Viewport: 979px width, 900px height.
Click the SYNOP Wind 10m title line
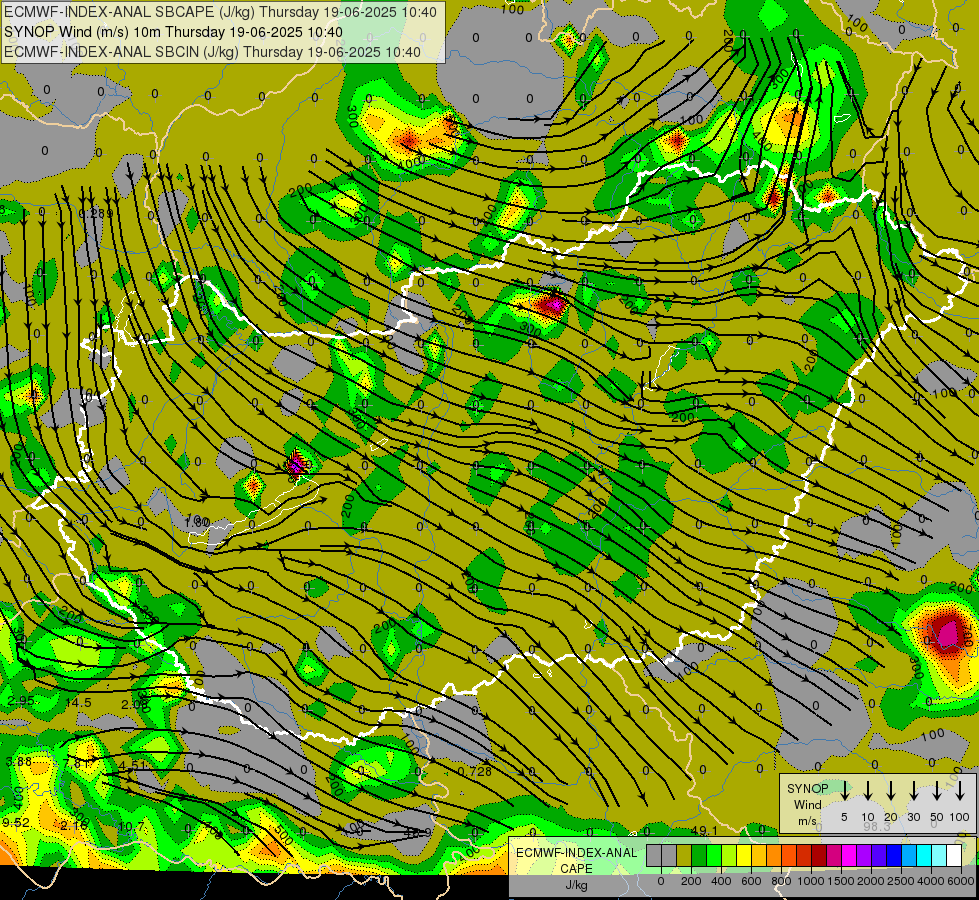tap(173, 32)
